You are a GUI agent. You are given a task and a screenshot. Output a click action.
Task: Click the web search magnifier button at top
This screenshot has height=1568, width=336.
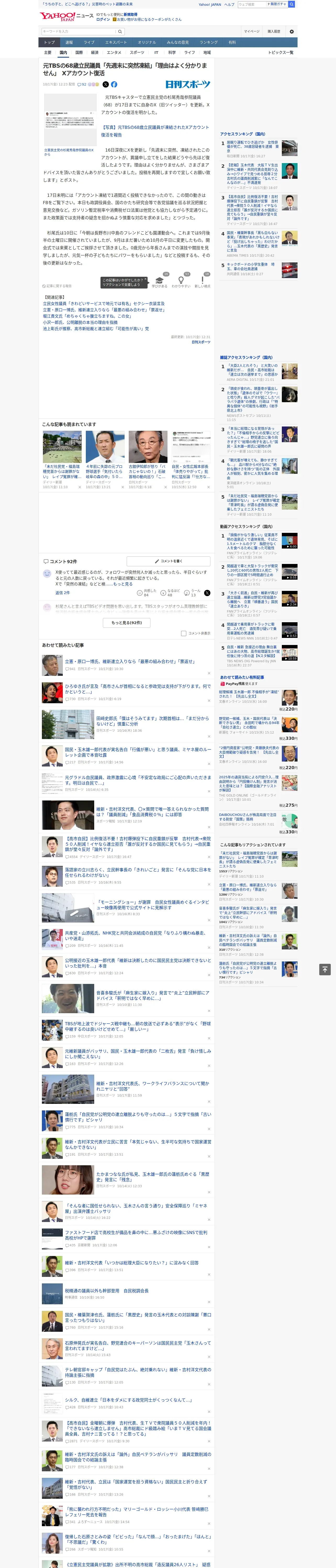click(292, 4)
